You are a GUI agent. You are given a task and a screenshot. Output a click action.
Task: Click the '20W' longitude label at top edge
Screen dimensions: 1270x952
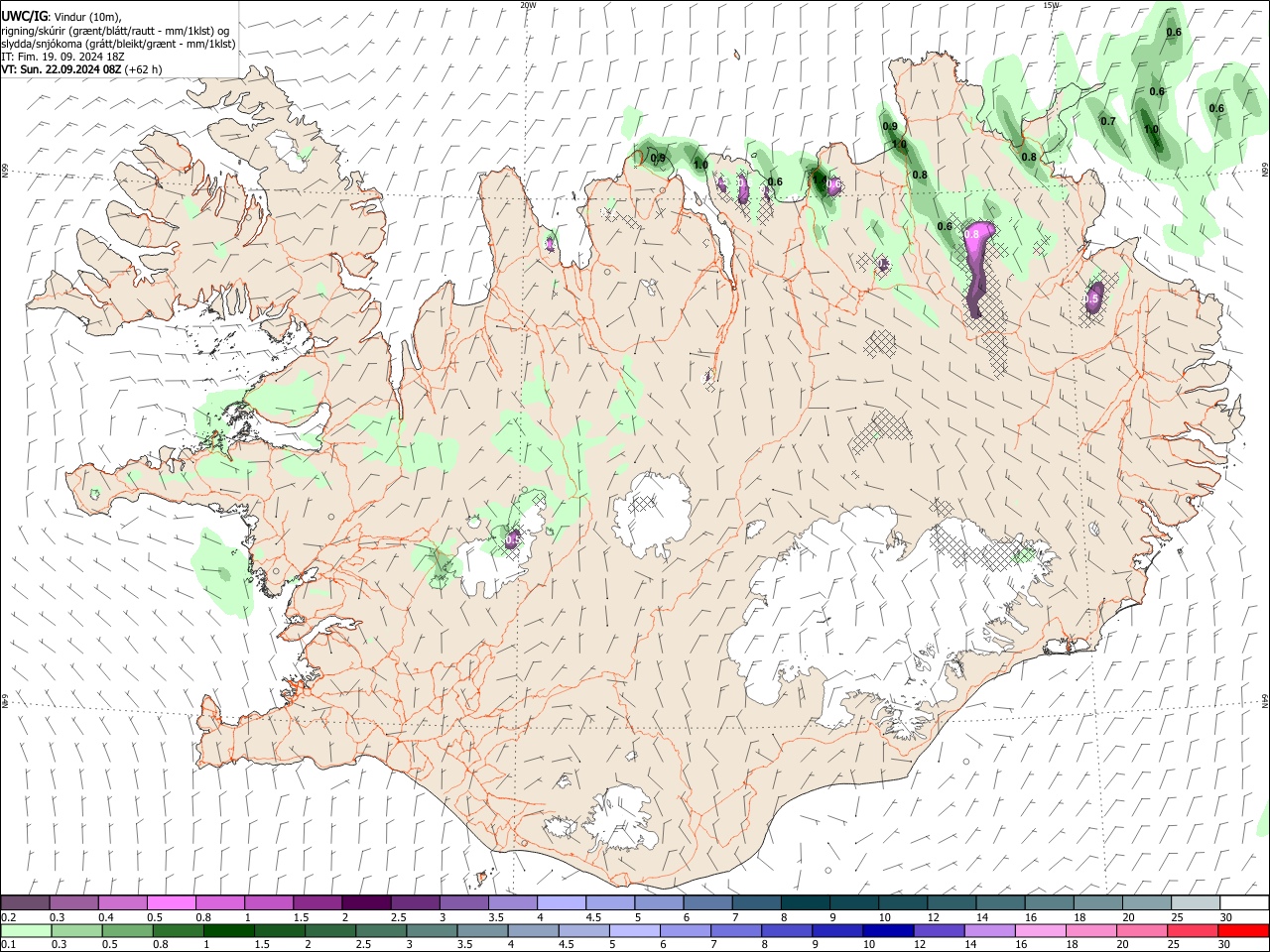point(528,5)
